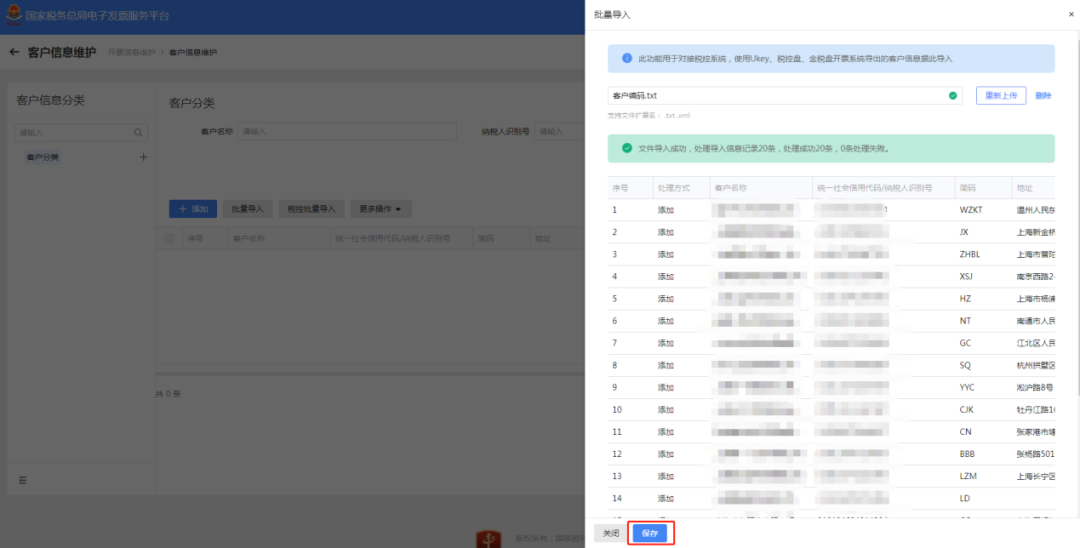The width and height of the screenshot is (1080, 548).
Task: Open 开票信息维护 breadcrumb link
Action: [x=131, y=52]
